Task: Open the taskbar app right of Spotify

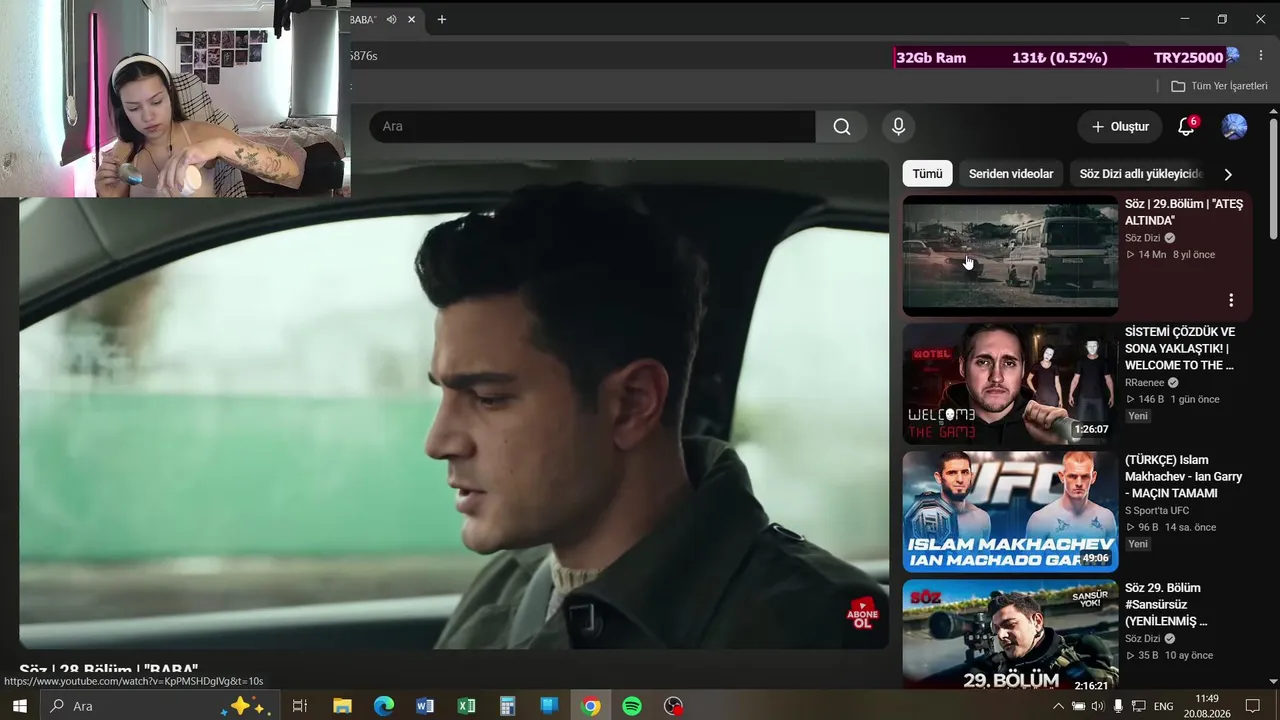Action: [x=674, y=706]
